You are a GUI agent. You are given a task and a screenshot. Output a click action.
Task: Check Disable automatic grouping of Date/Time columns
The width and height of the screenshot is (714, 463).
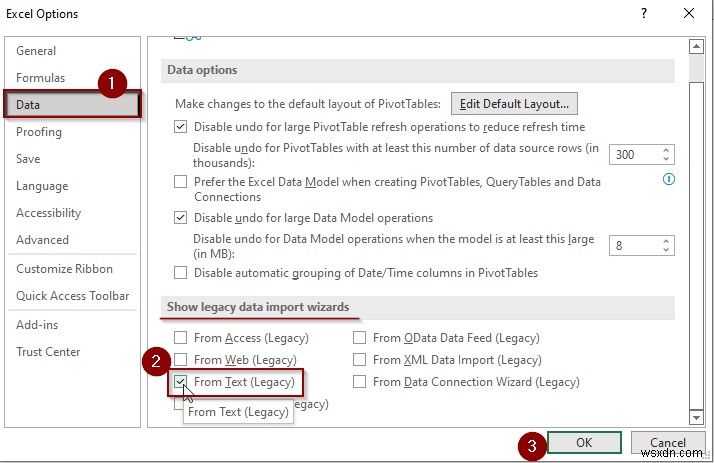(x=181, y=273)
